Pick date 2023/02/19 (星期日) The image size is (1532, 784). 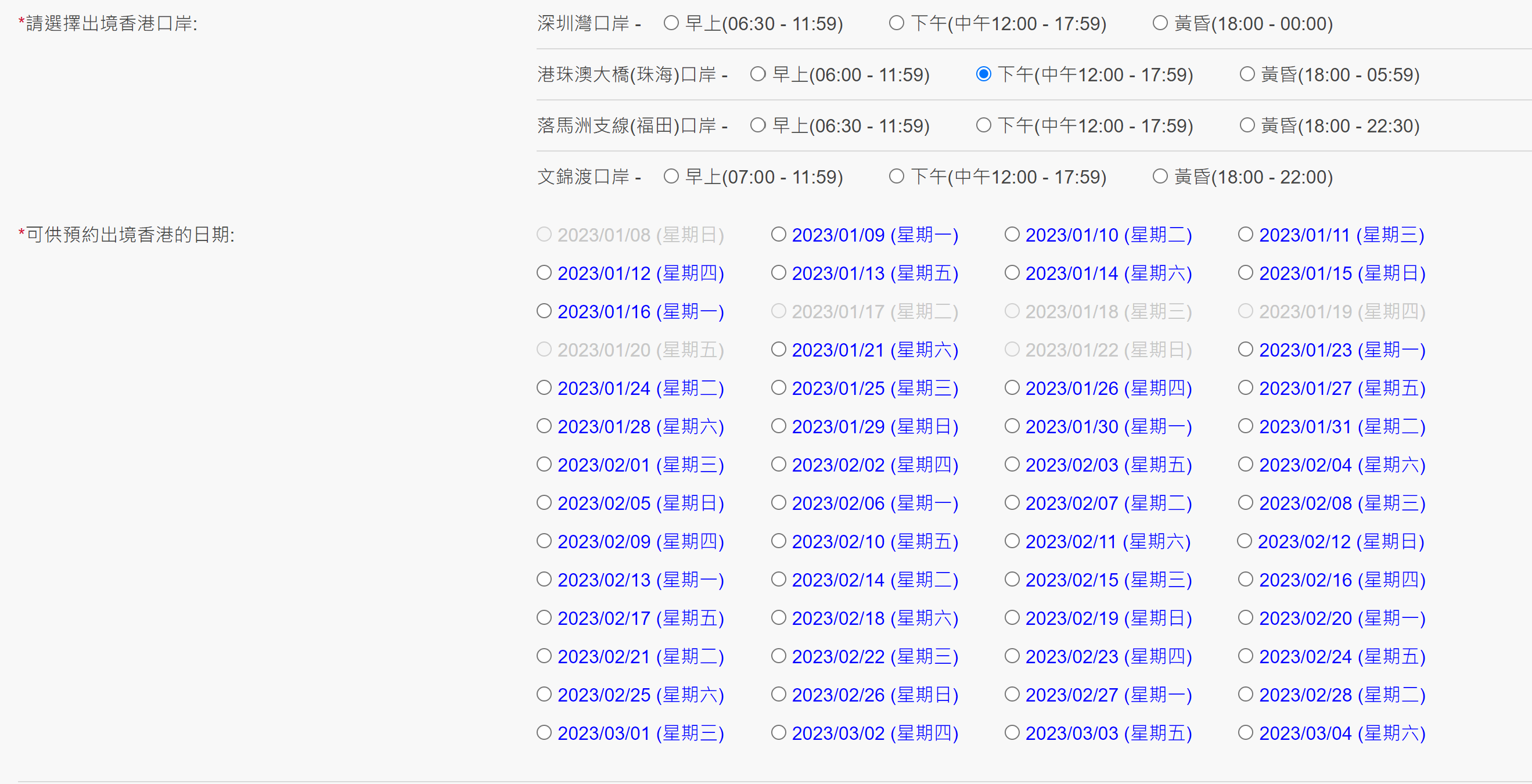coord(1012,618)
